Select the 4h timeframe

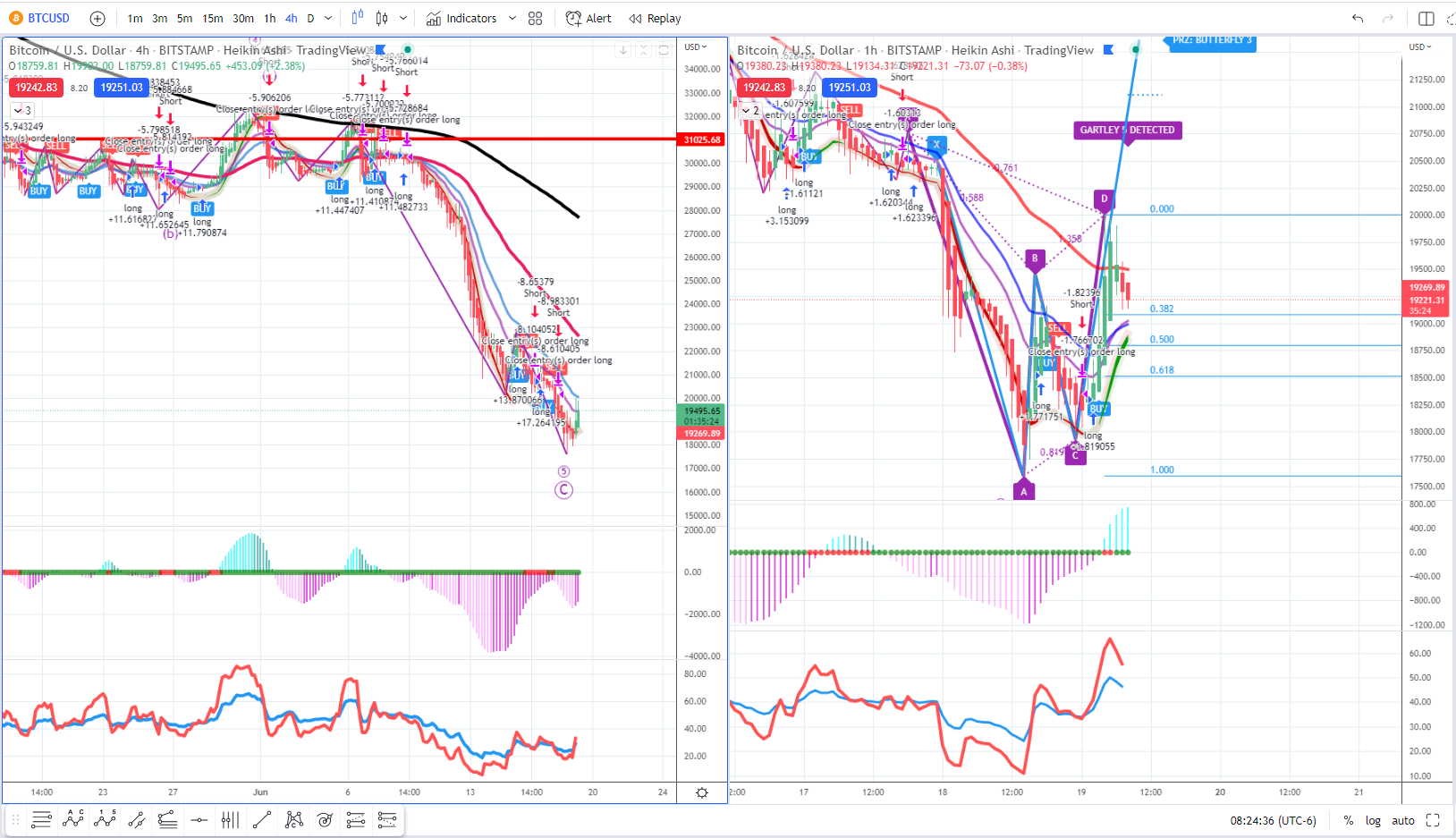pos(292,18)
